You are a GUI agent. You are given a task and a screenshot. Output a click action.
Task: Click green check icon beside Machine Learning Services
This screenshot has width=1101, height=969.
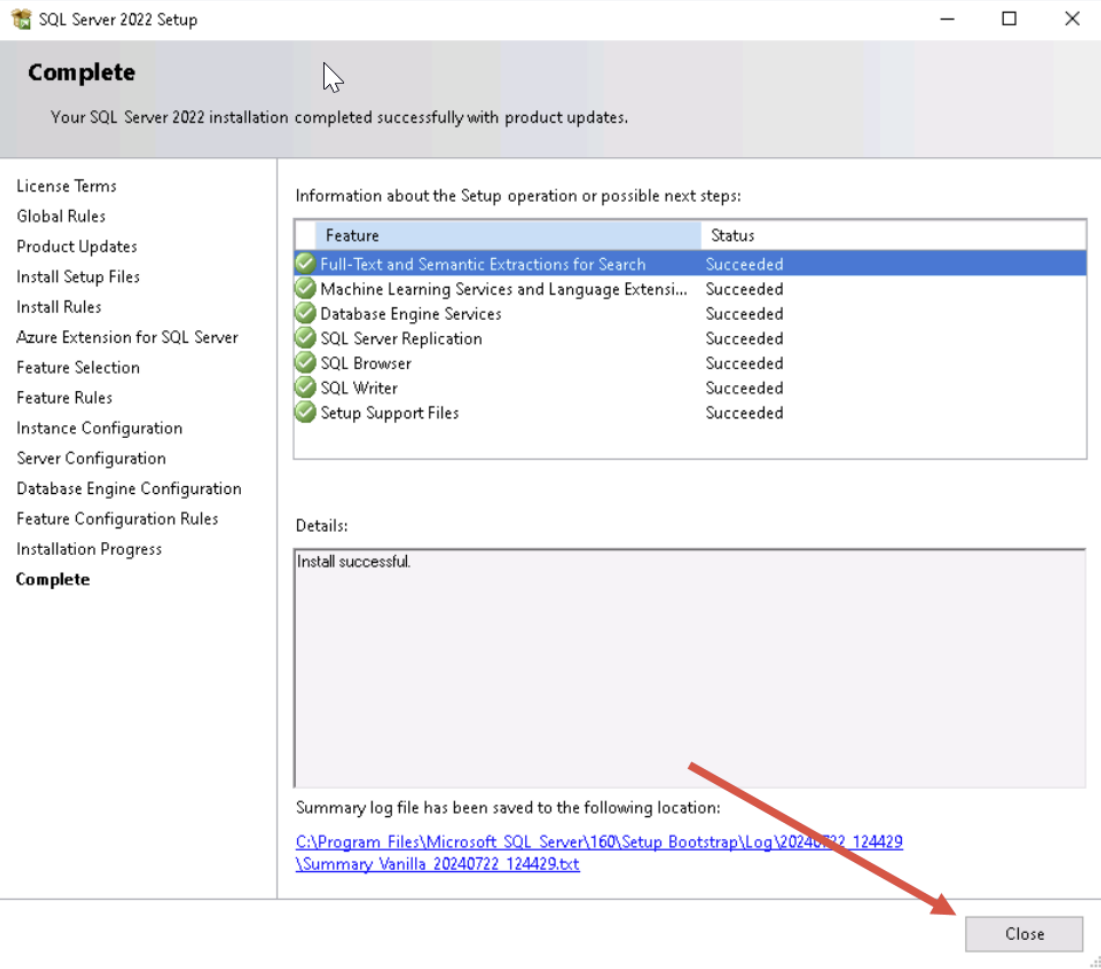pos(305,288)
